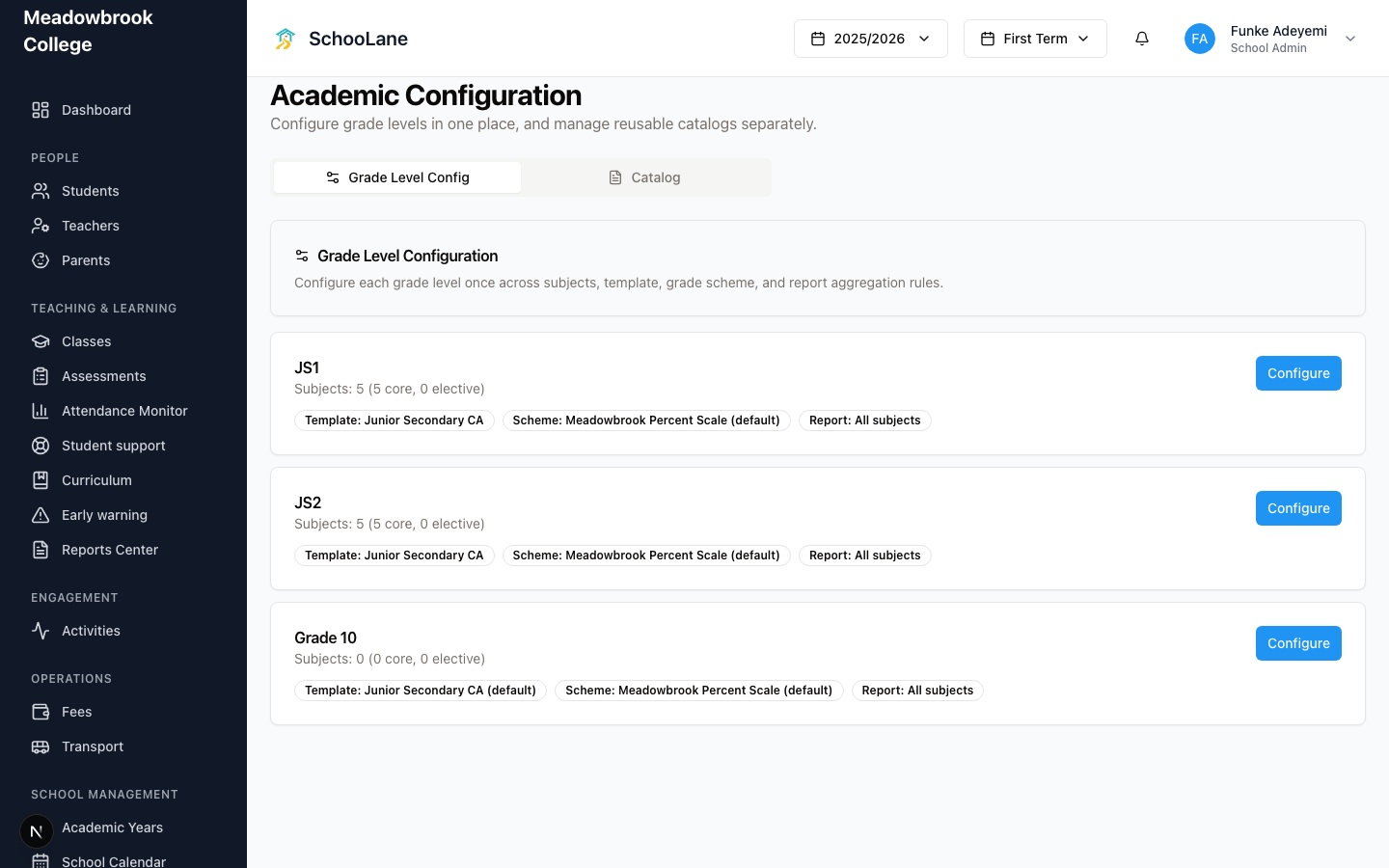Open the 2025/2026 academic year dropdown

click(871, 39)
